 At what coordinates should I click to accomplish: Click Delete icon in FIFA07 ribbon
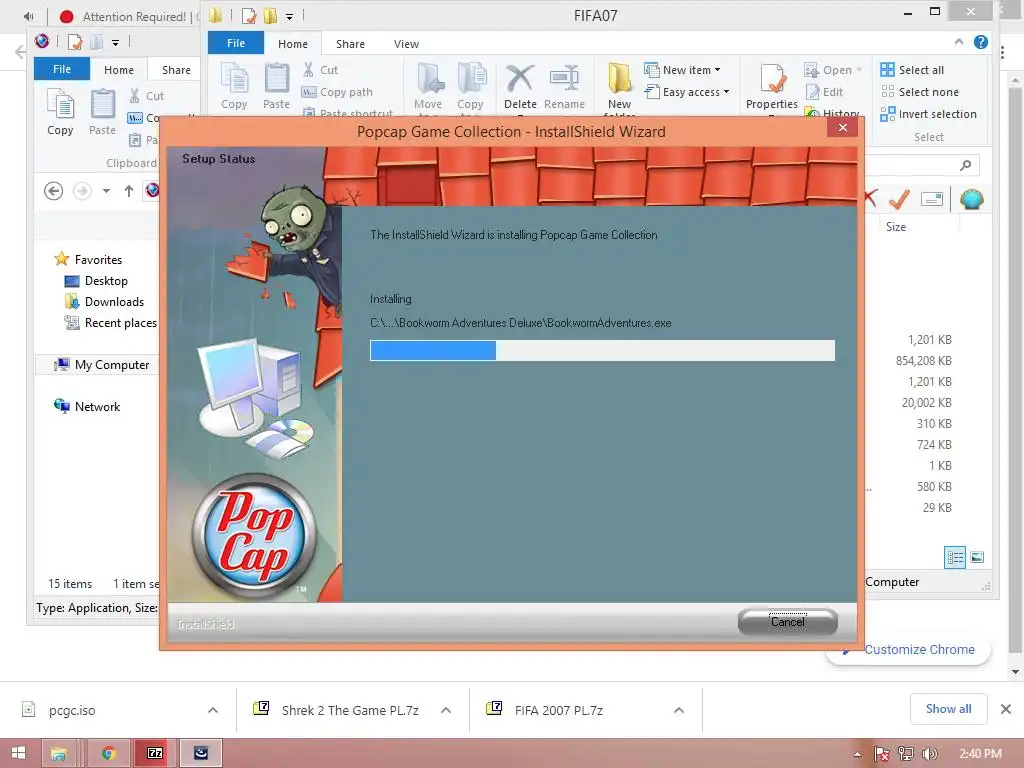[520, 87]
